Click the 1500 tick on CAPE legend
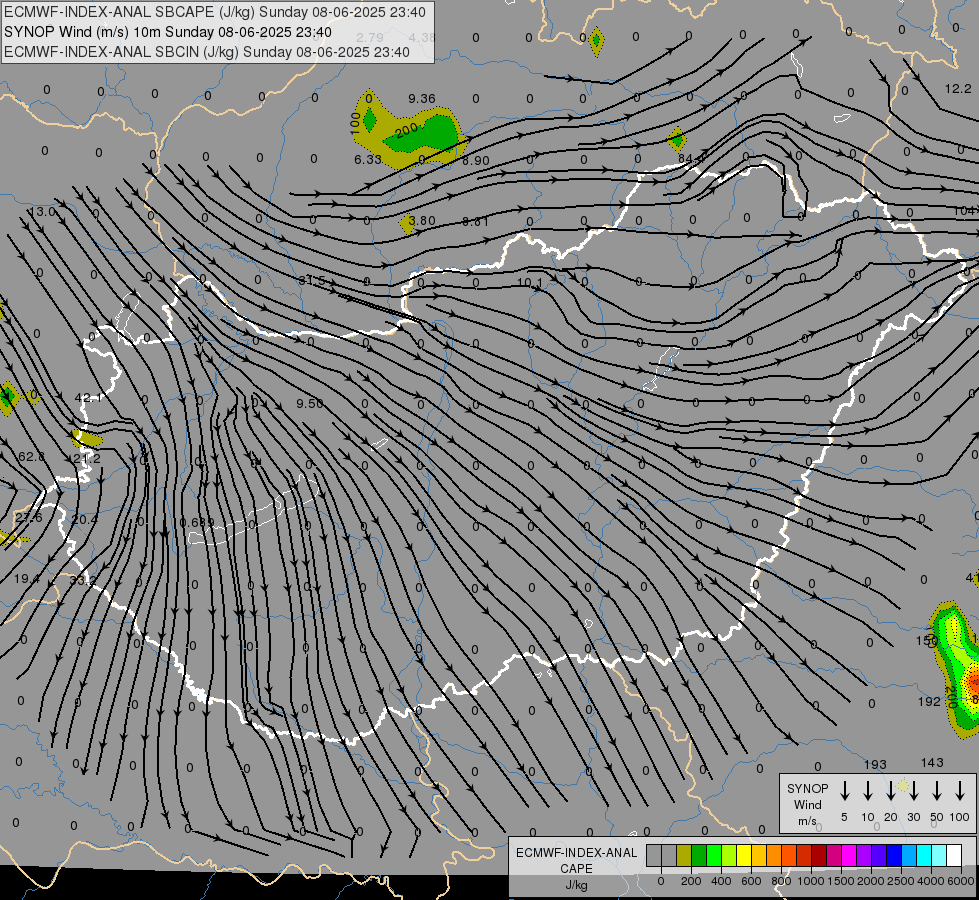979x900 pixels. click(841, 881)
